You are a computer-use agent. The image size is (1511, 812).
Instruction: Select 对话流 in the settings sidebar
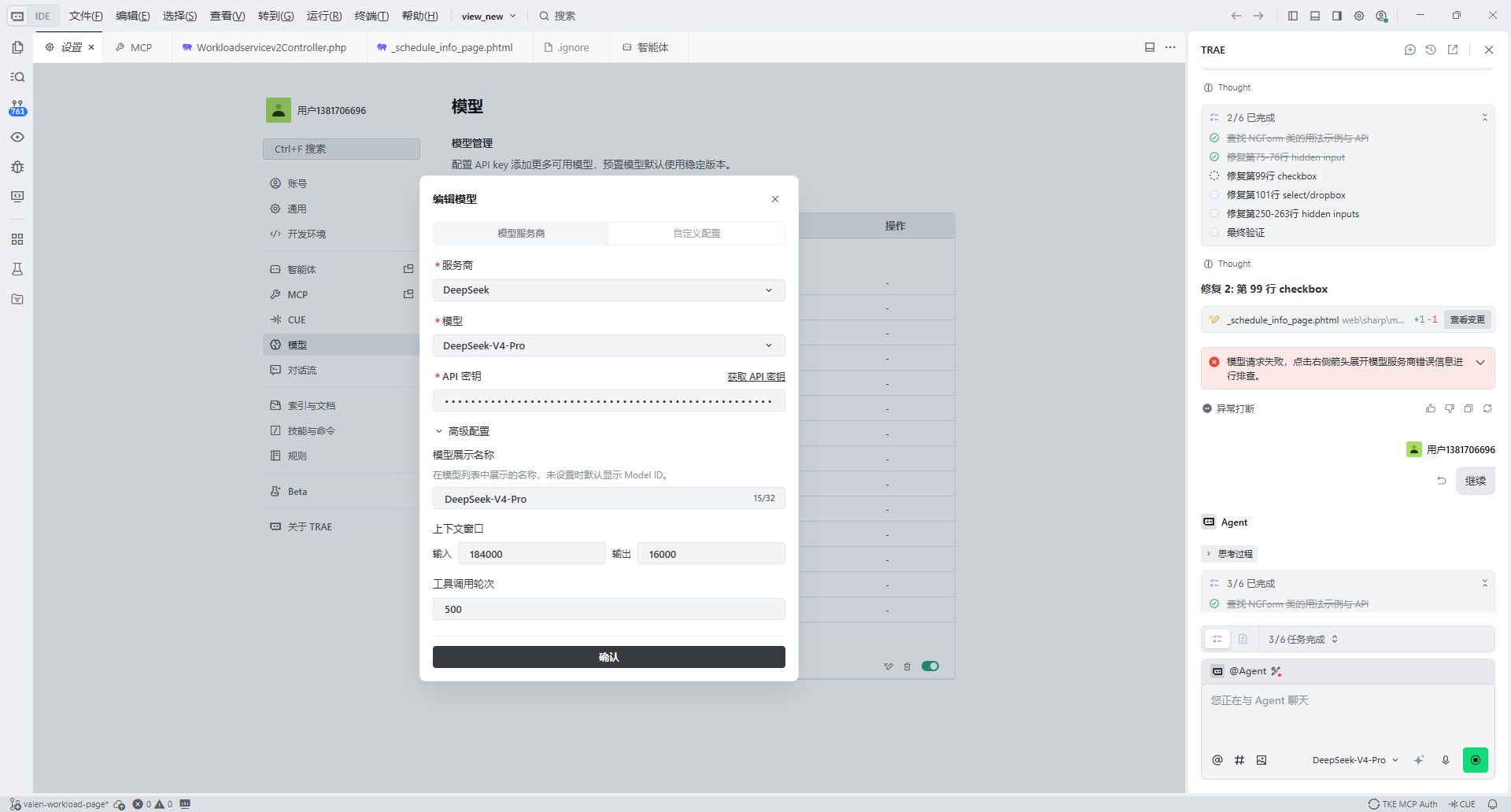coord(301,370)
